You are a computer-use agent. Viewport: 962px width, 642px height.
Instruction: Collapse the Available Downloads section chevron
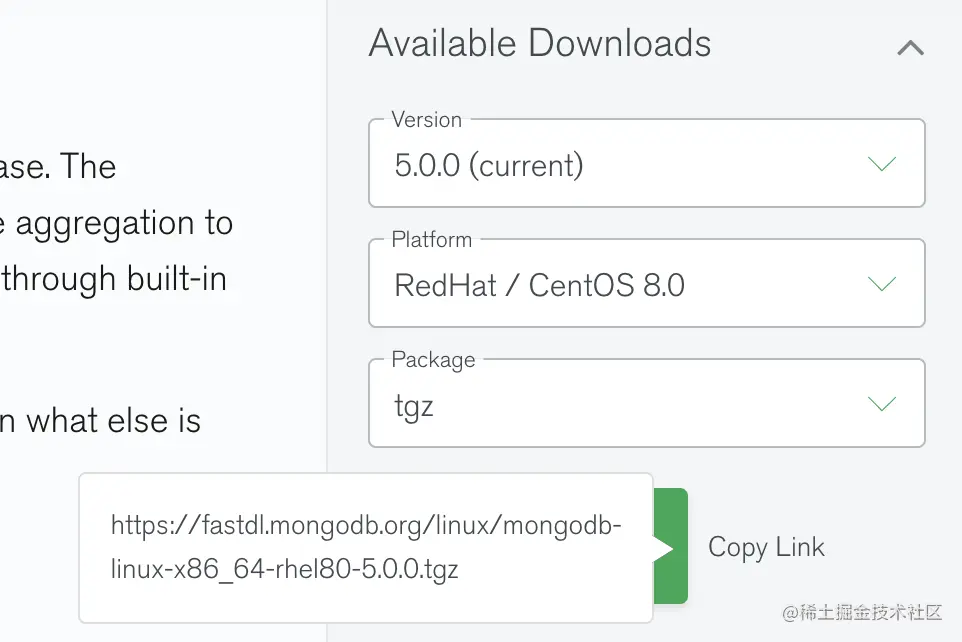(x=910, y=48)
